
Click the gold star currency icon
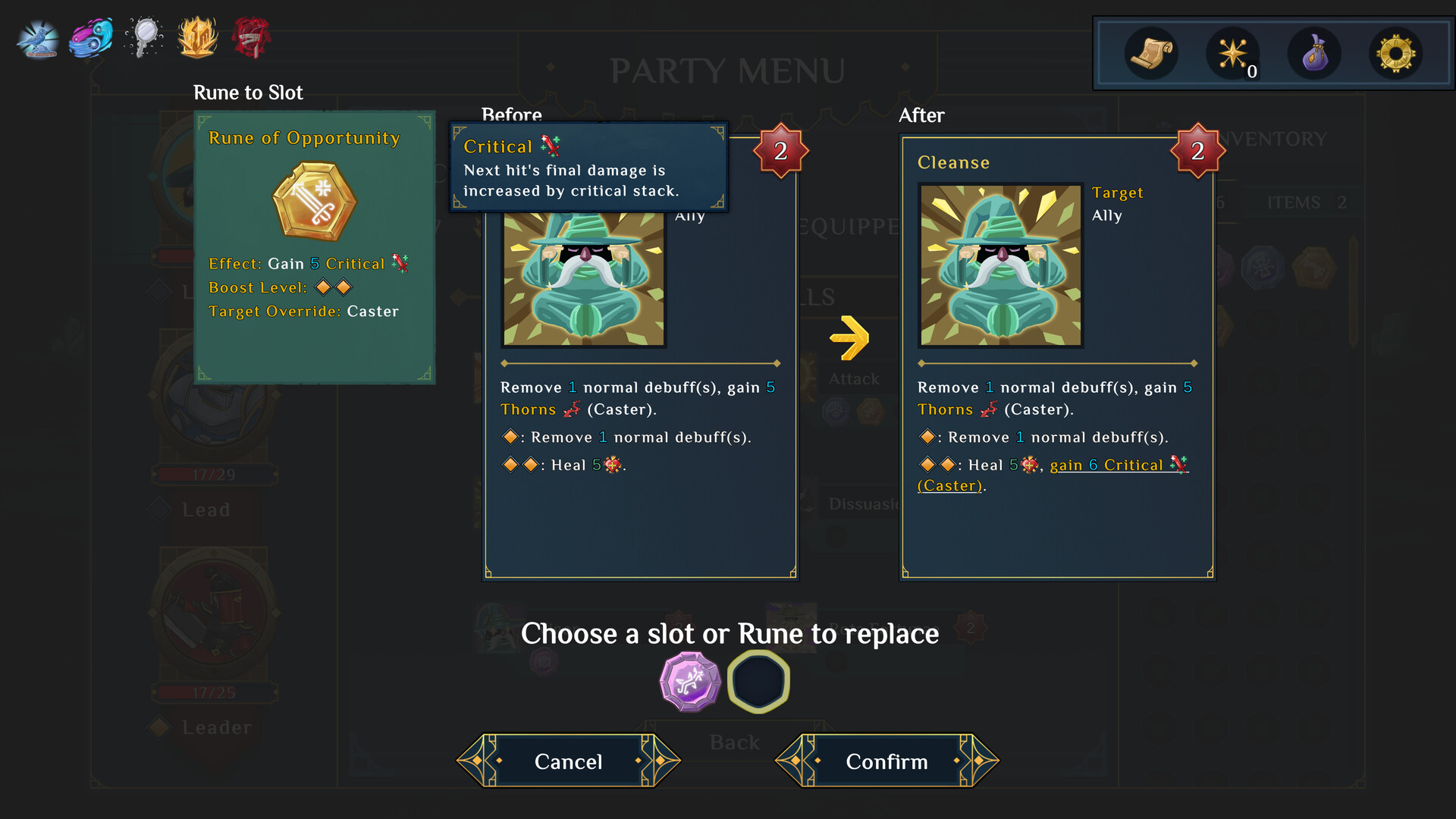[x=1232, y=54]
